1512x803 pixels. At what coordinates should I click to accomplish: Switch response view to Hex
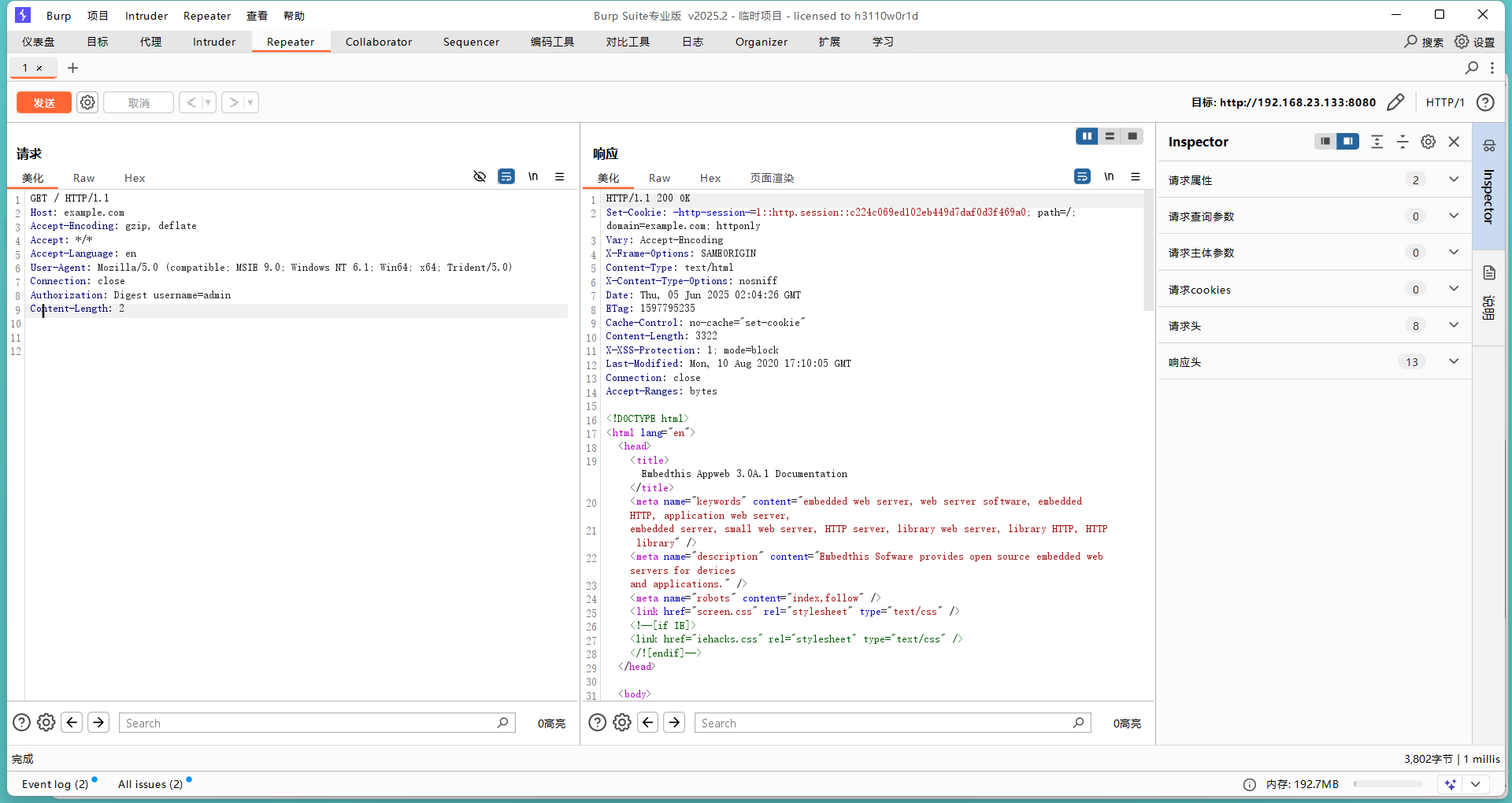click(x=710, y=178)
